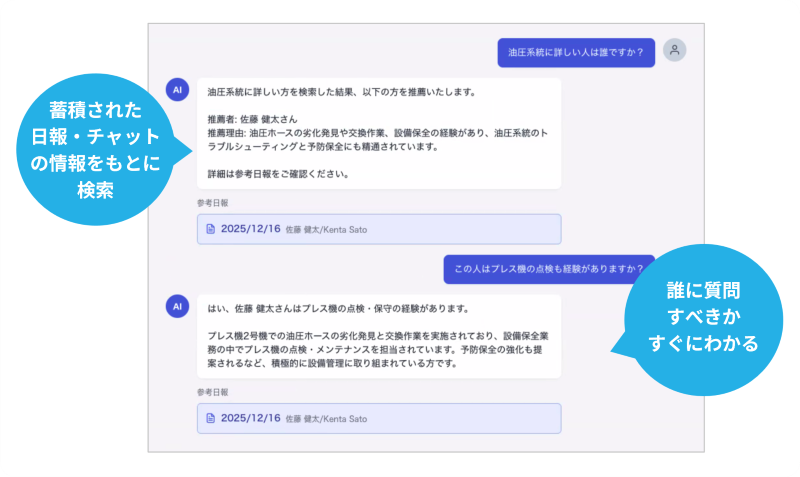Image resolution: width=800 pixels, height=477 pixels.
Task: Click the second AI avatar badge
Action: coord(176,306)
